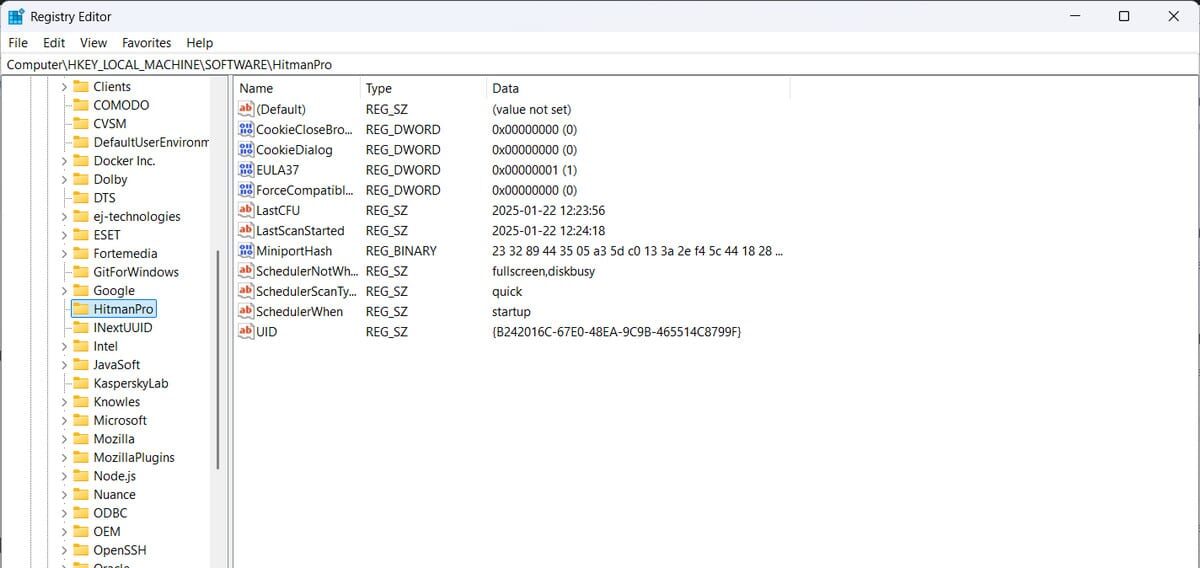This screenshot has width=1200, height=568.
Task: Expand the ESET key
Action: [x=65, y=235]
